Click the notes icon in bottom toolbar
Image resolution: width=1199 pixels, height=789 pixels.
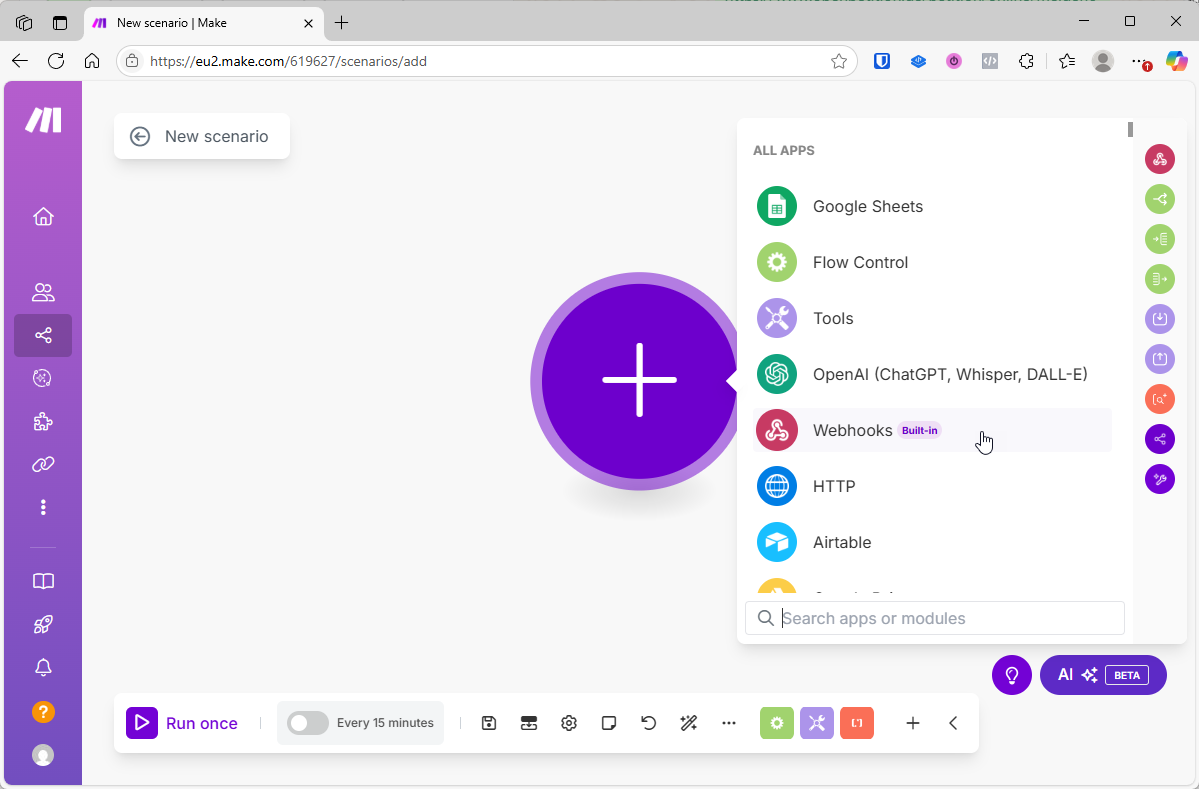[609, 723]
